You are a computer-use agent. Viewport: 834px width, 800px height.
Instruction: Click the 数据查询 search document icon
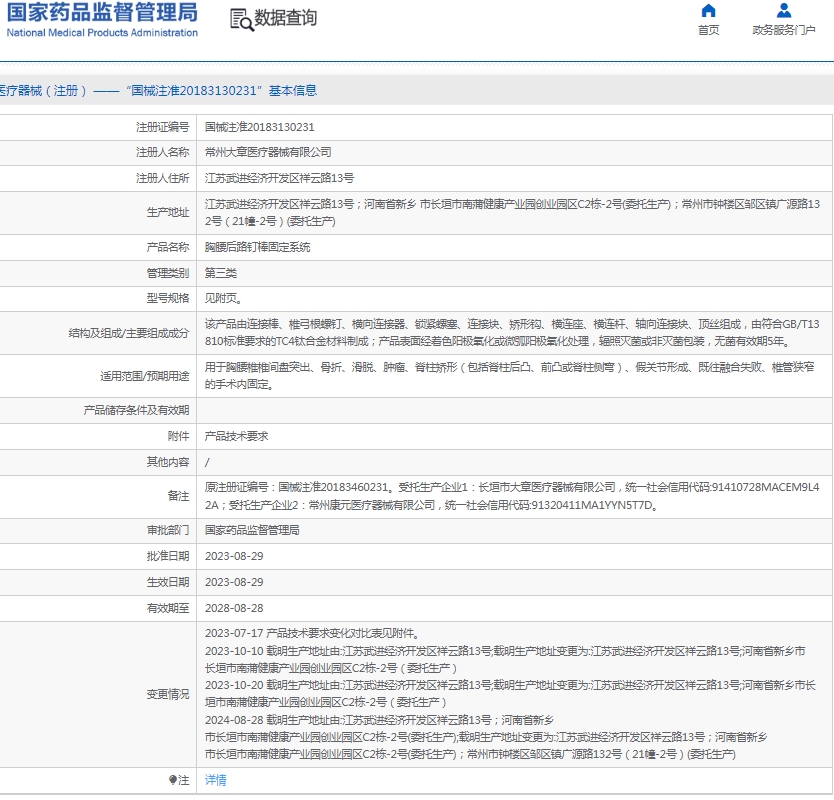241,20
